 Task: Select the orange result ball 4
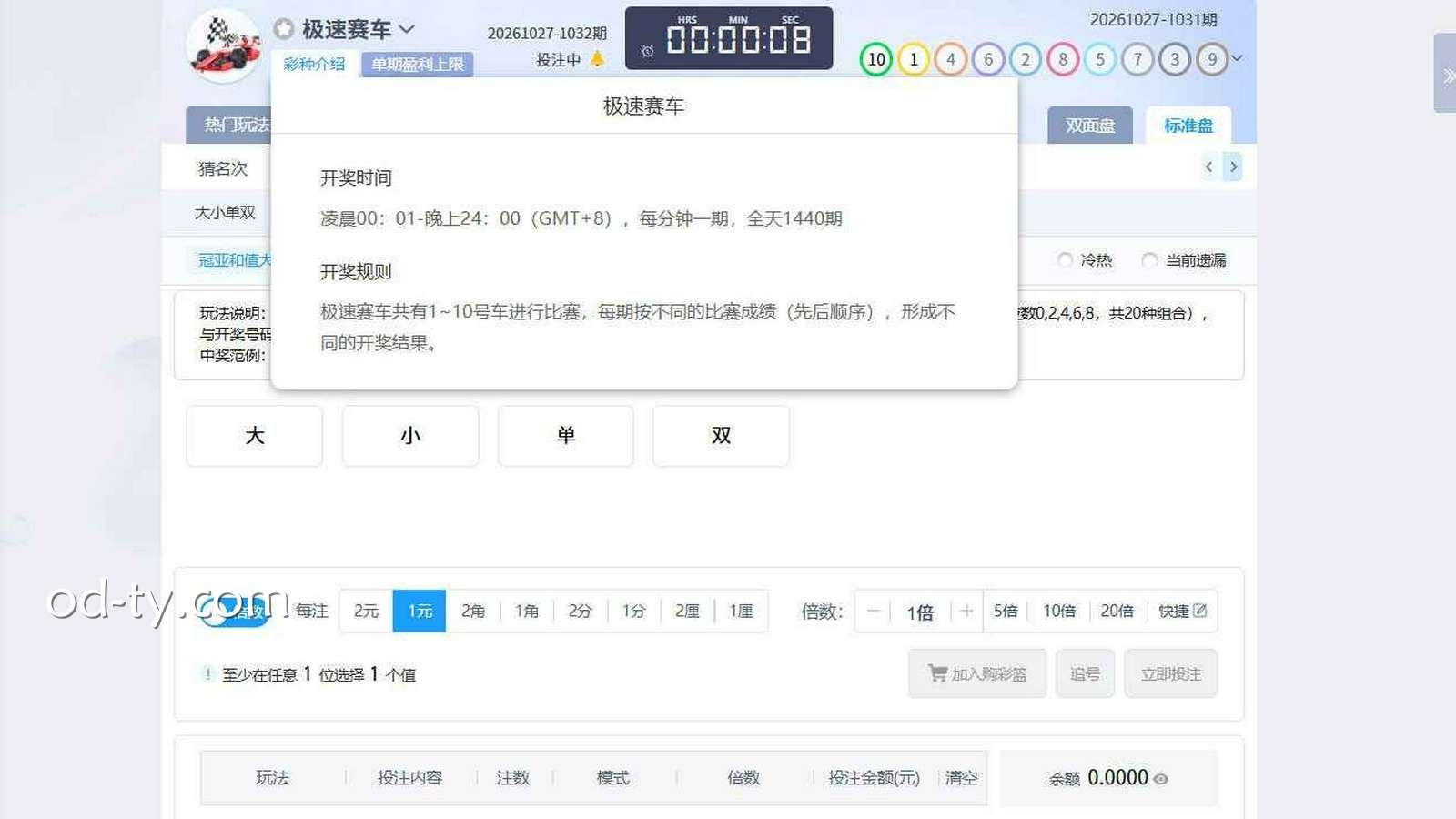(951, 59)
